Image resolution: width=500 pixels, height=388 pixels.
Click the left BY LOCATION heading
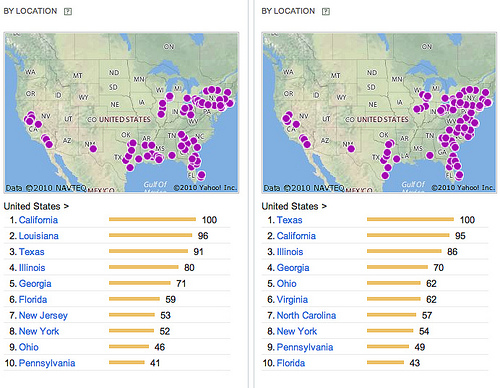(x=30, y=11)
